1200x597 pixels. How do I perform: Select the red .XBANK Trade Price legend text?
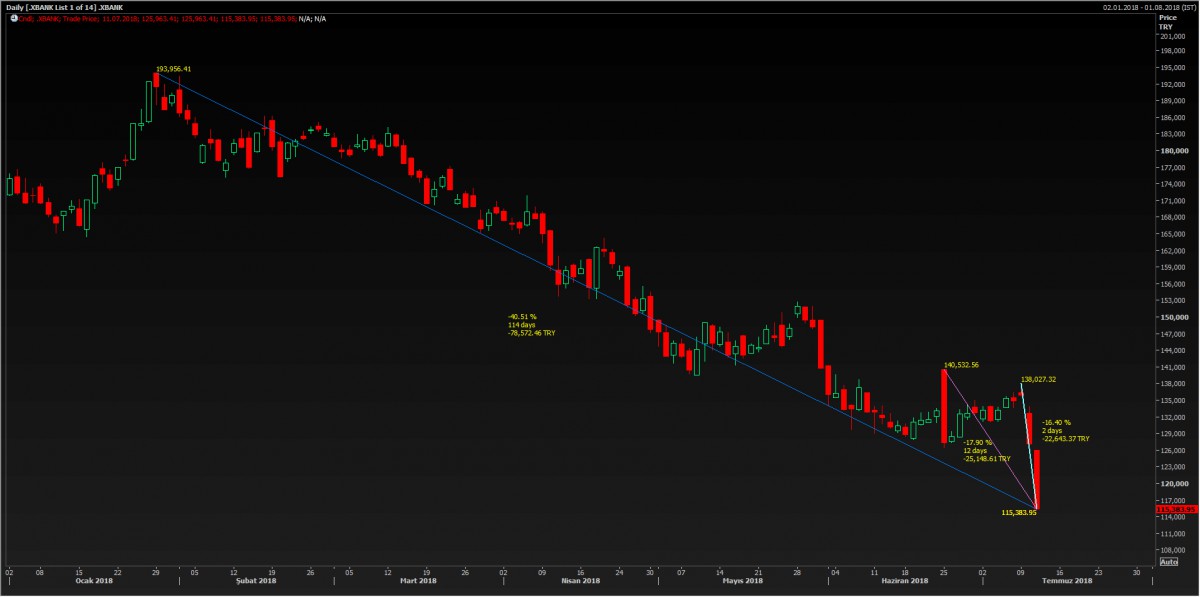point(160,18)
